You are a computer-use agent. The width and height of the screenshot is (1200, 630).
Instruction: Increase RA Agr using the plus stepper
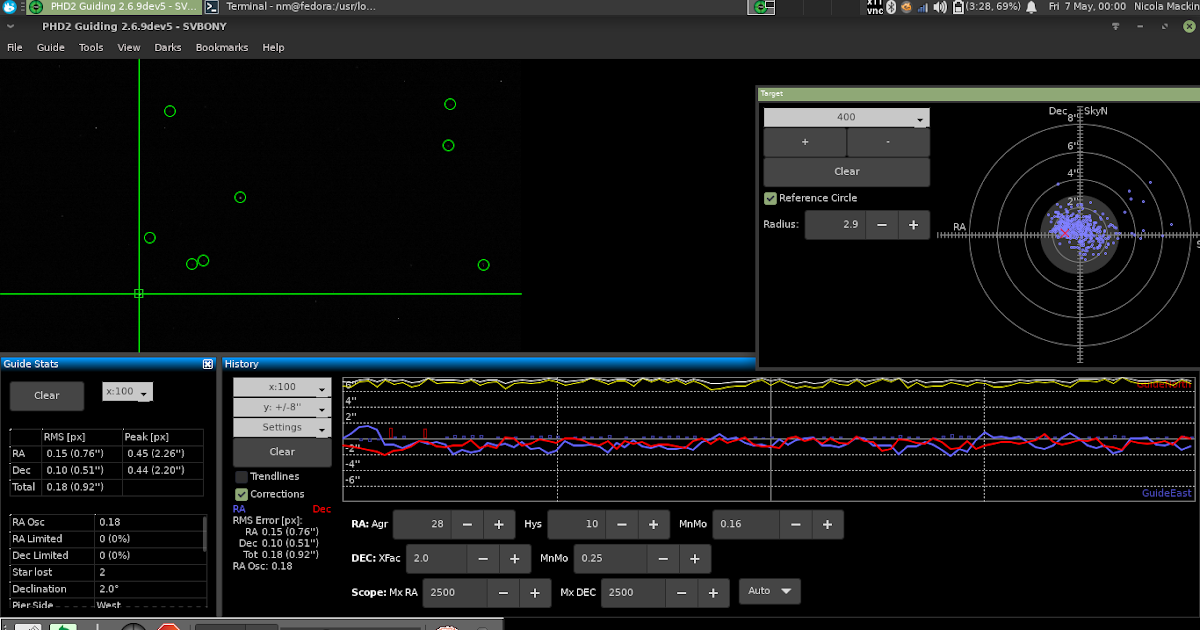(x=499, y=524)
